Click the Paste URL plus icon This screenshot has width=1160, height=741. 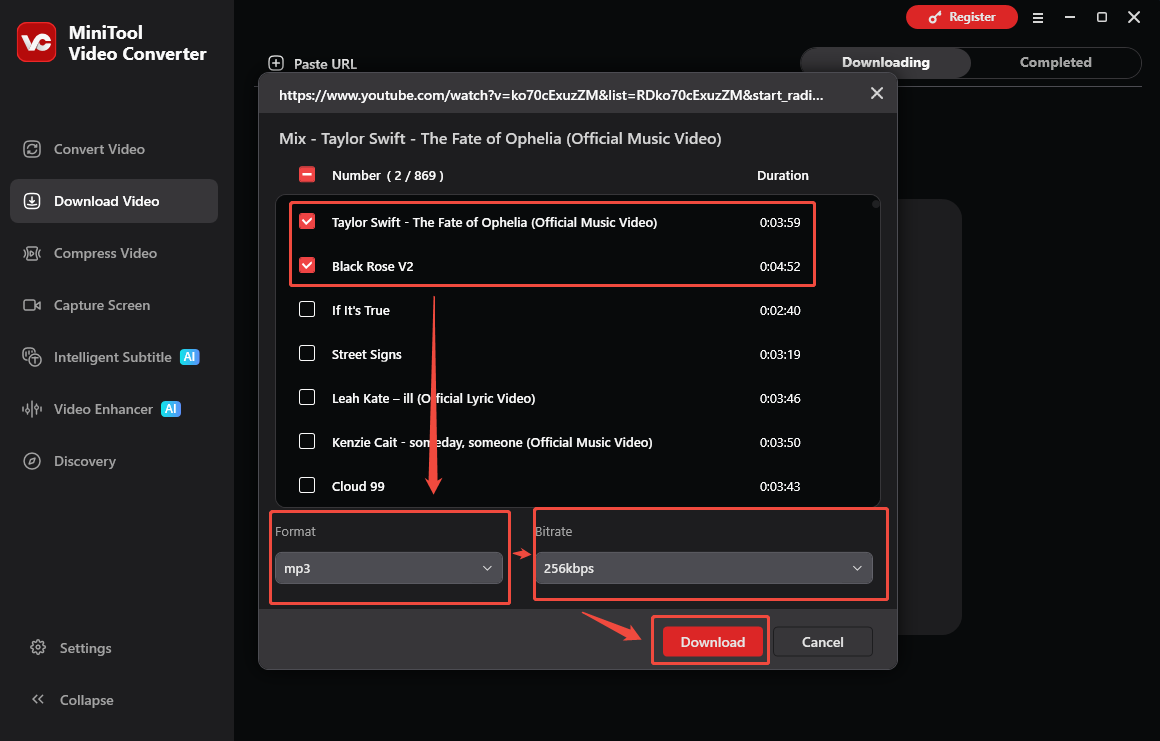tap(276, 64)
